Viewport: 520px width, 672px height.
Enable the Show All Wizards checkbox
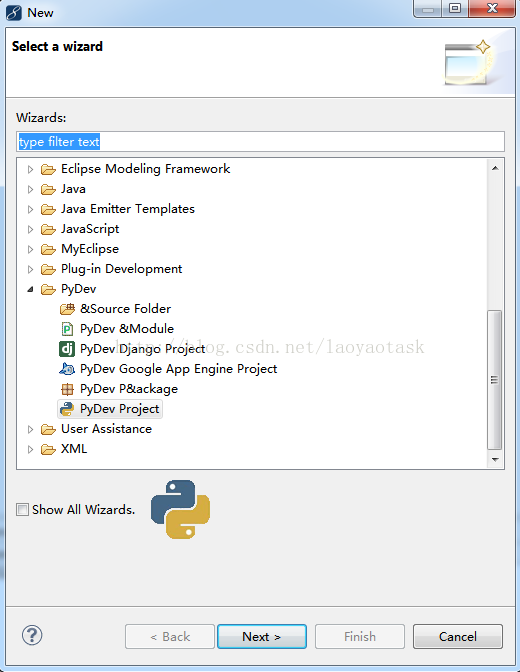click(22, 510)
